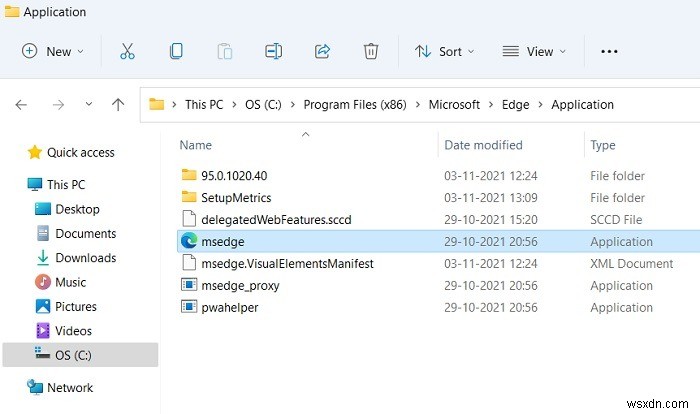Select Network in navigation pane
700x414 pixels.
pos(70,388)
